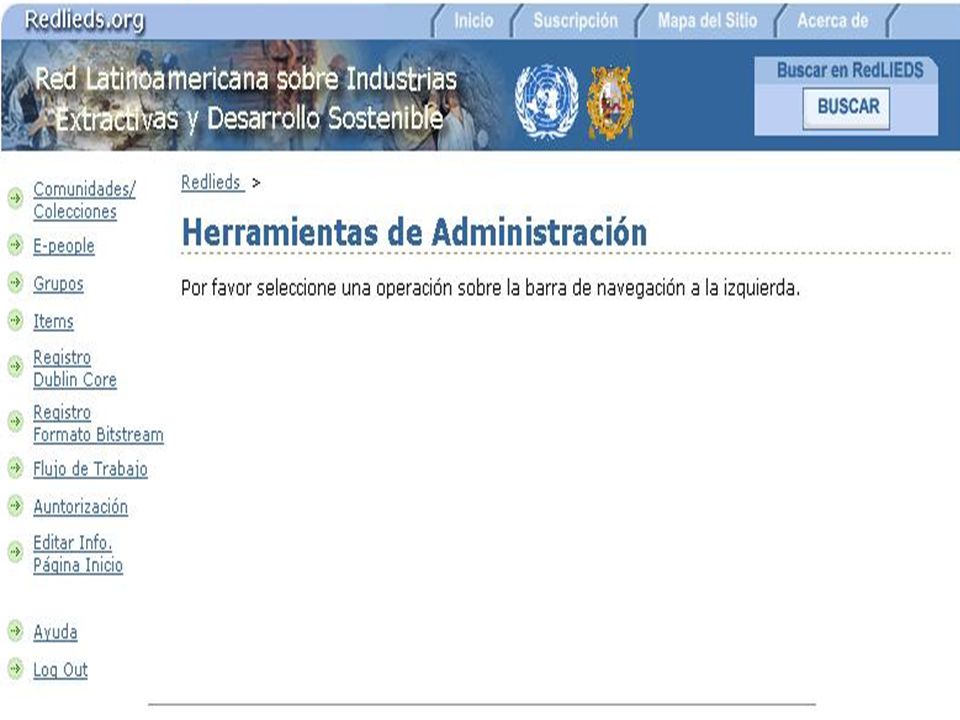Open the Auntorización link

point(80,507)
